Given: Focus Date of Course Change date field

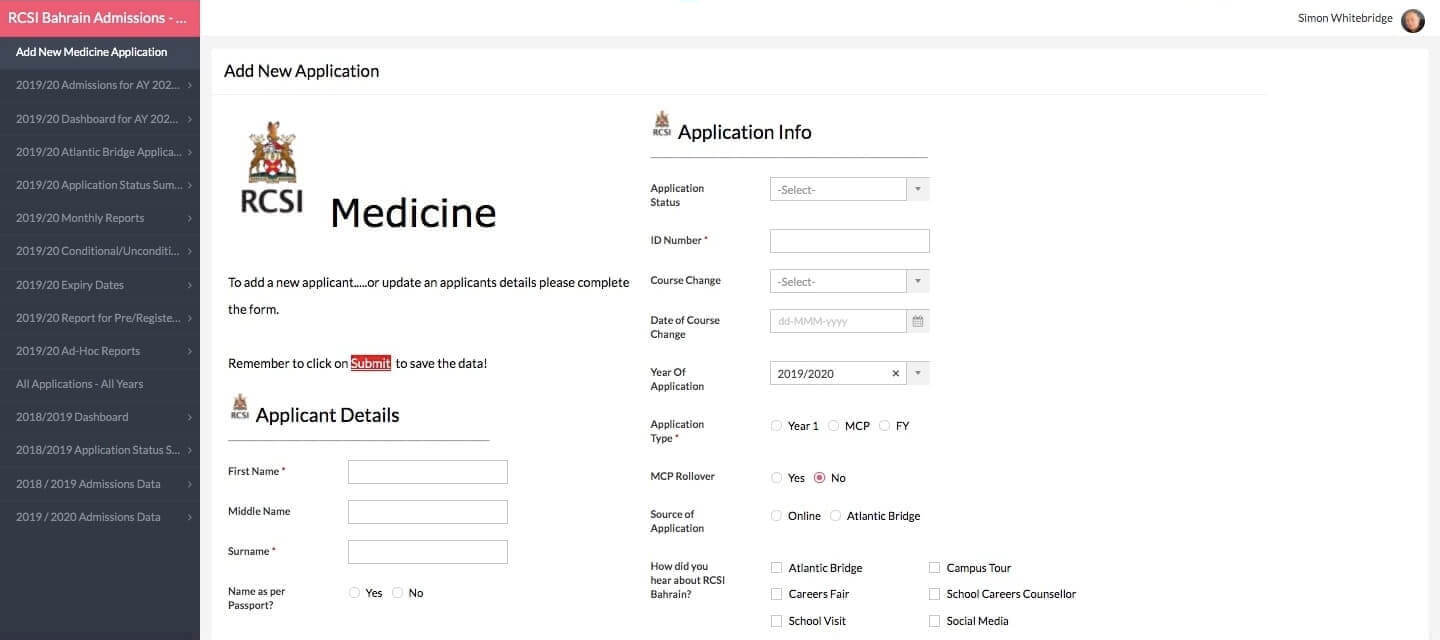Looking at the screenshot, I should pyautogui.click(x=838, y=321).
